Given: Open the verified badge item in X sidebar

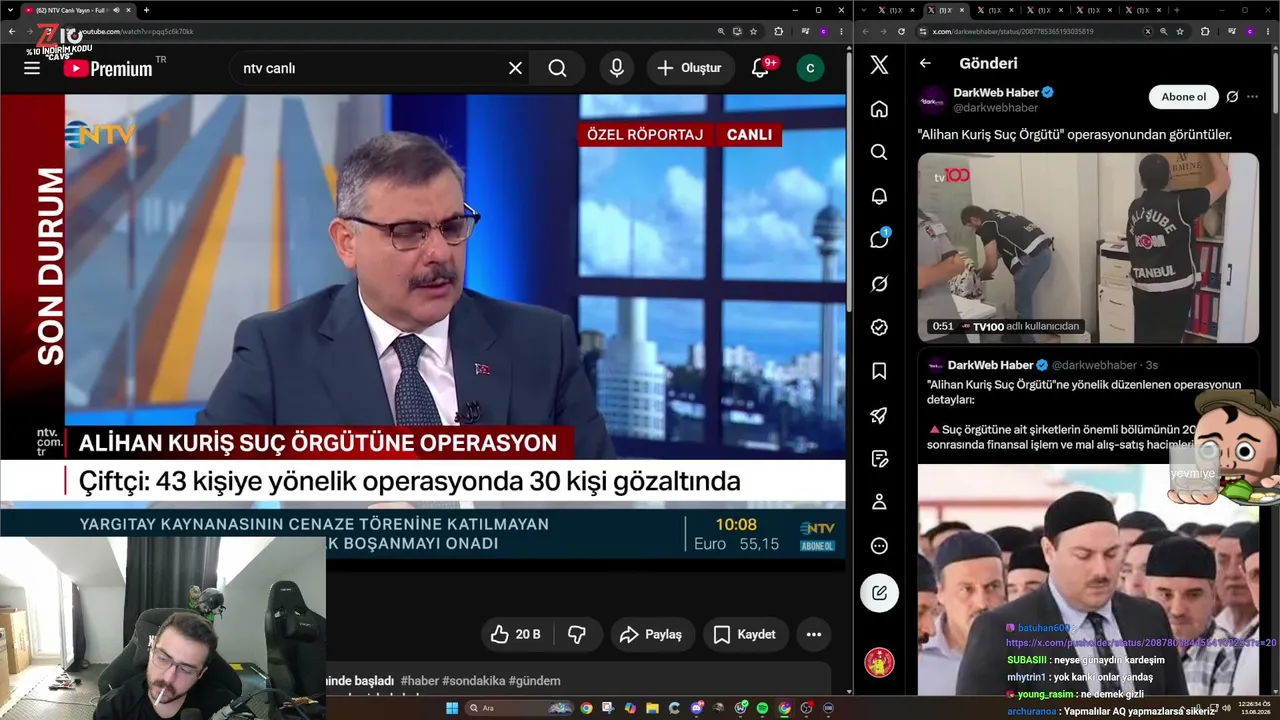Looking at the screenshot, I should (879, 327).
